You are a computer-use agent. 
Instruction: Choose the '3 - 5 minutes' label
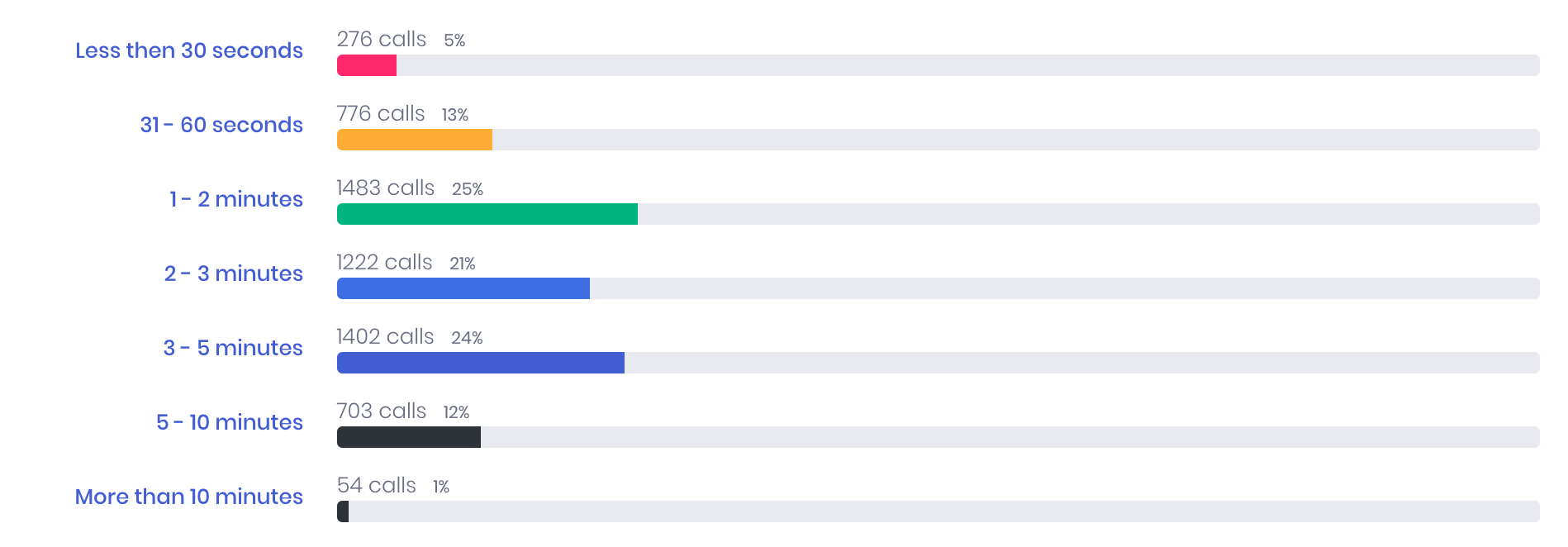[233, 348]
